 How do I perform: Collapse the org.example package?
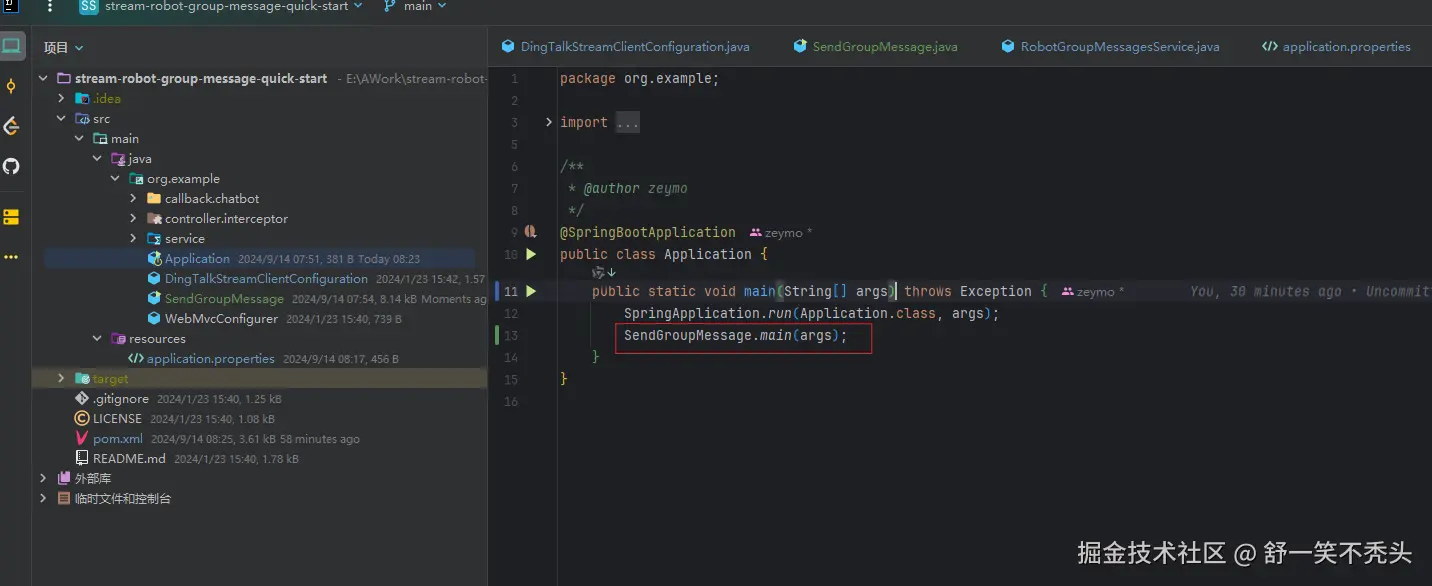[115, 178]
